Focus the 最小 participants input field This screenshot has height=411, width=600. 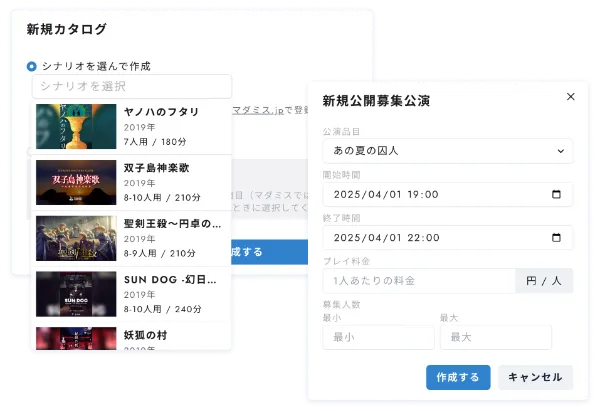378,337
